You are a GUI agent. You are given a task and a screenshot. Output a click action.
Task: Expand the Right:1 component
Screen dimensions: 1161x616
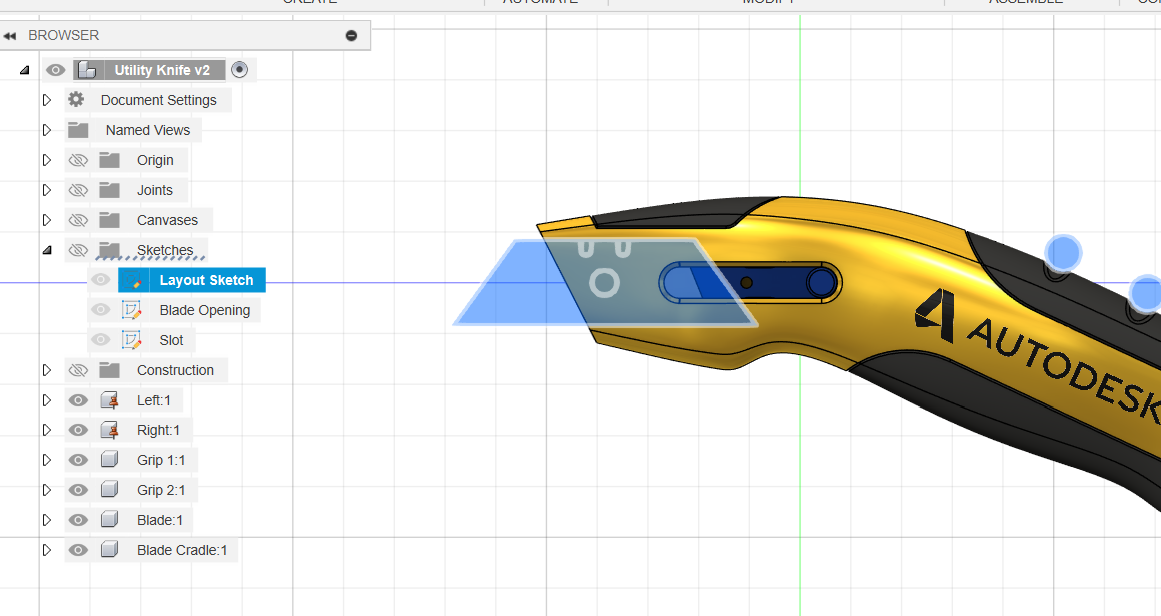tap(47, 430)
